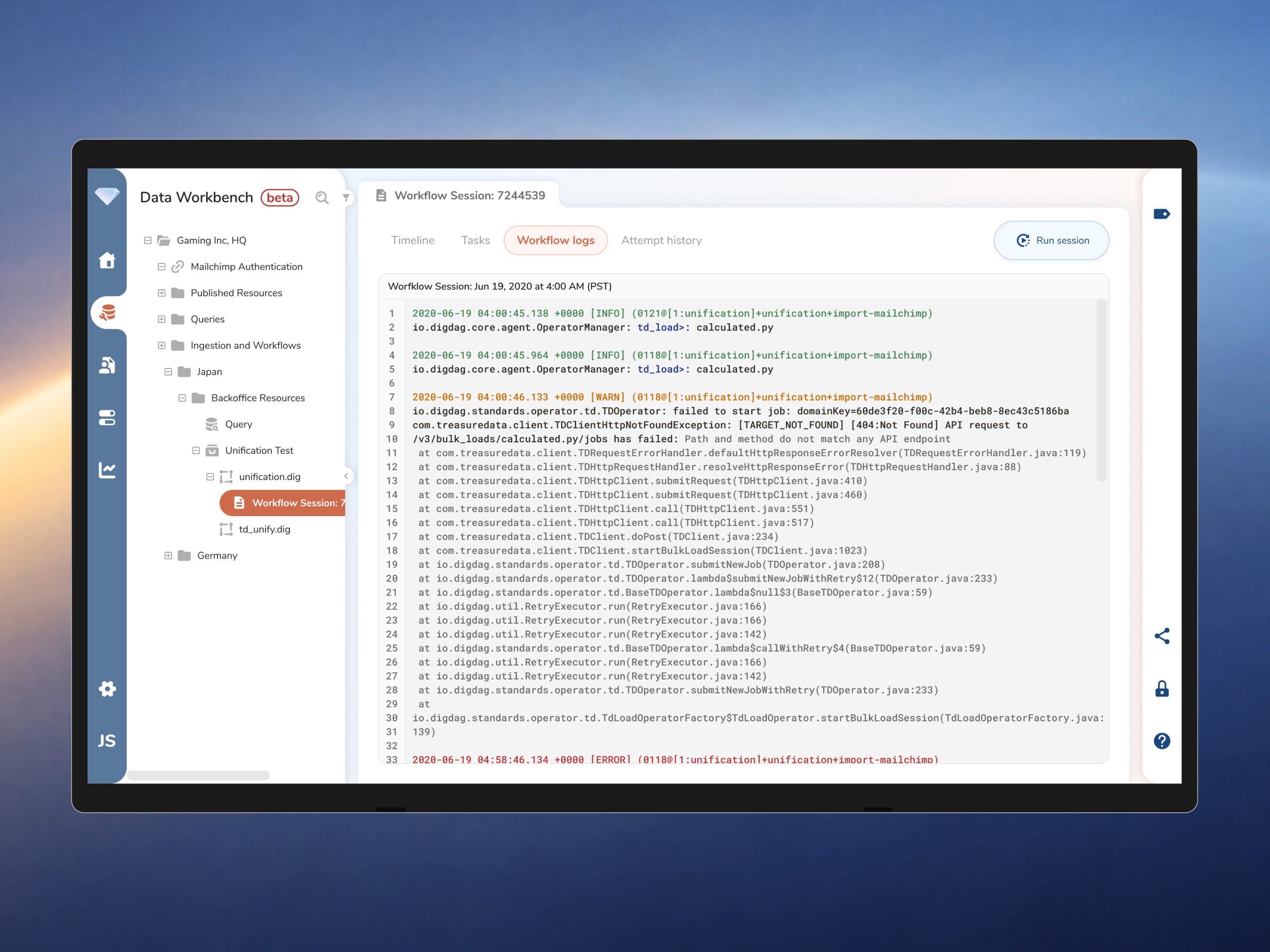Click the horizontal scrollbar under the tree
This screenshot has width=1270, height=952.
(x=198, y=775)
